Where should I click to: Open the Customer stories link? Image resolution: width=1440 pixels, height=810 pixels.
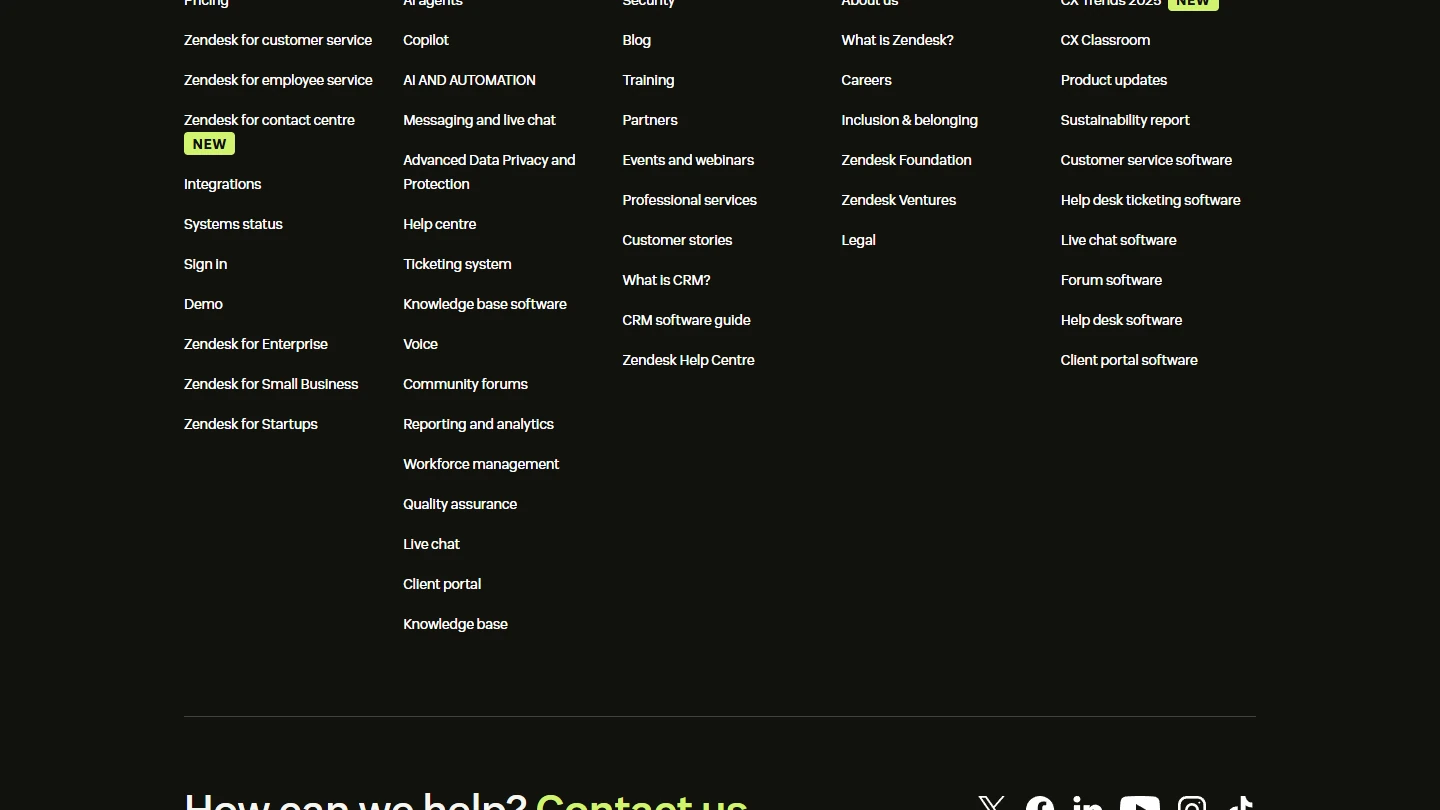677,240
